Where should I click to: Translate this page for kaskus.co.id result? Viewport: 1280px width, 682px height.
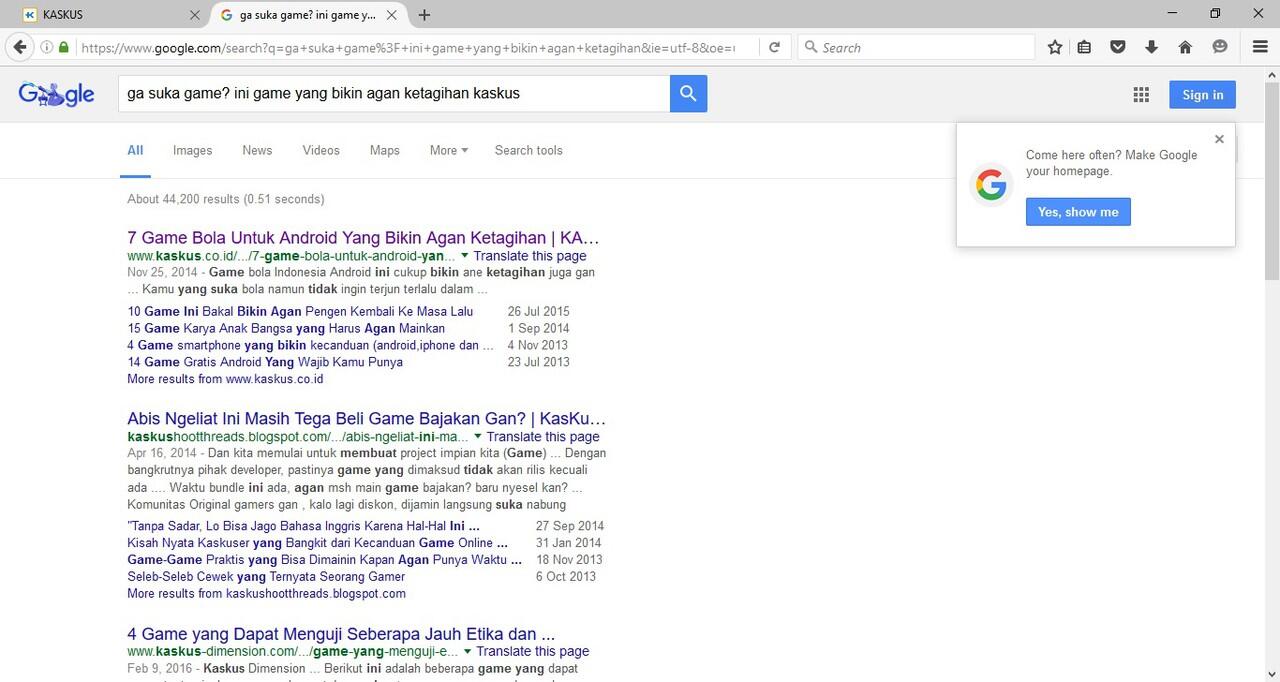click(x=530, y=256)
